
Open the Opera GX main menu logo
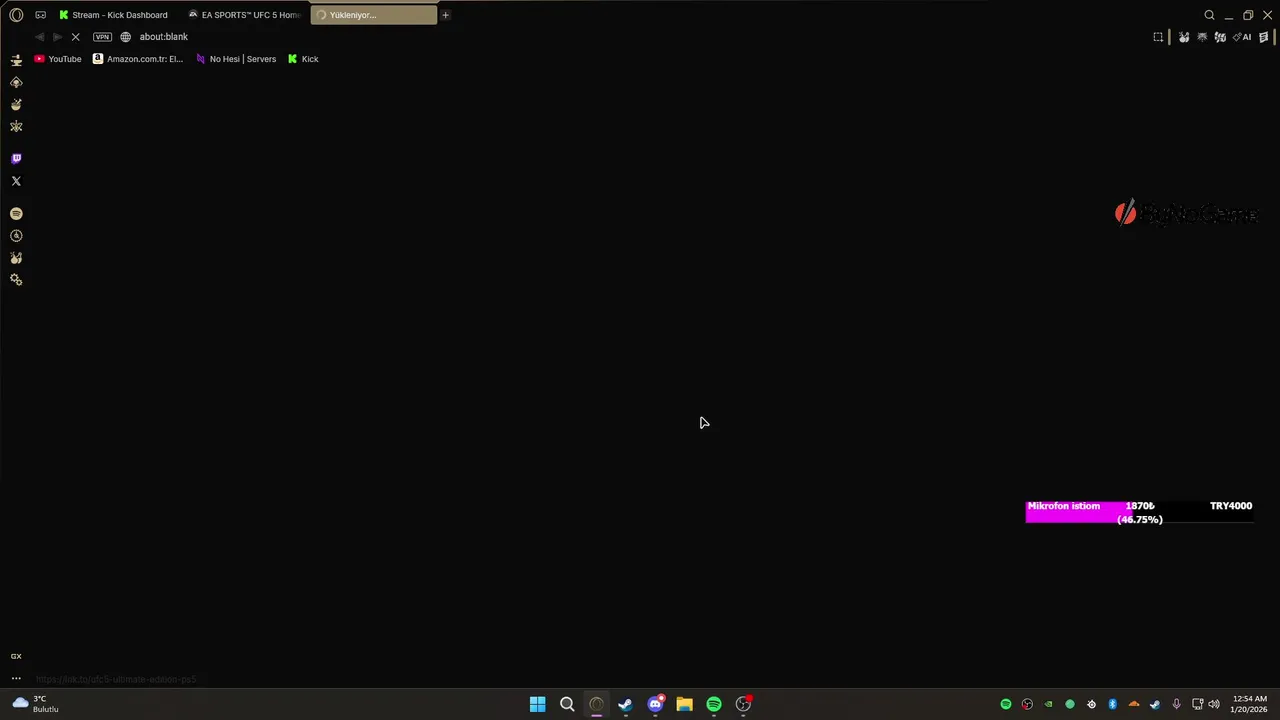(x=16, y=15)
